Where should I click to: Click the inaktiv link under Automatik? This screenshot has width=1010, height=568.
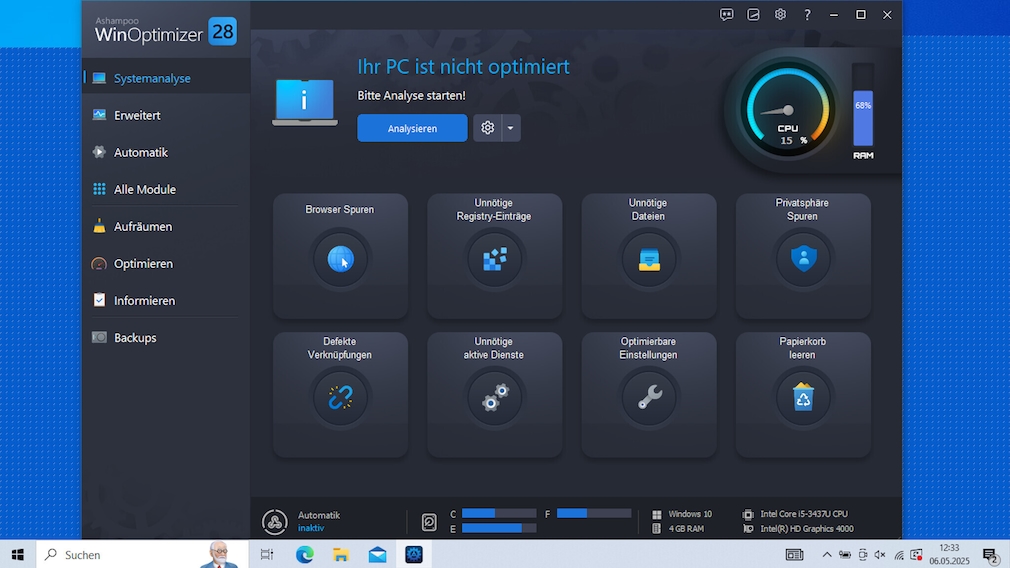311,528
